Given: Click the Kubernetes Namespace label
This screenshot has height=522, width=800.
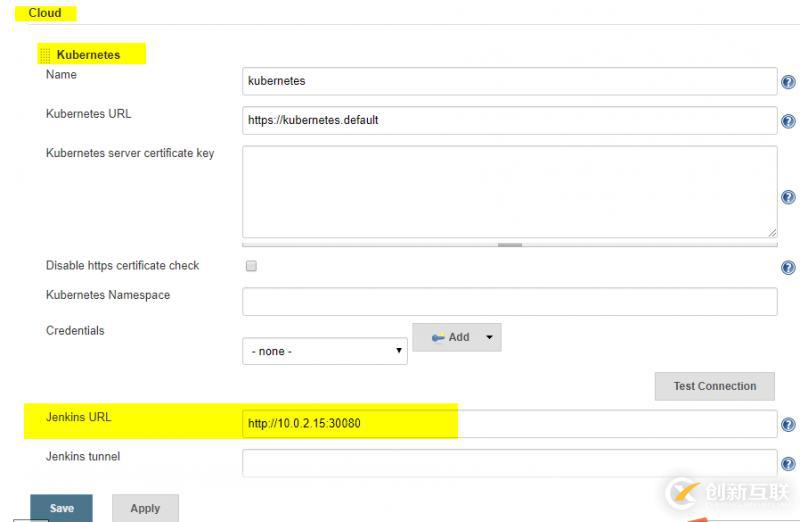Looking at the screenshot, I should click(108, 295).
